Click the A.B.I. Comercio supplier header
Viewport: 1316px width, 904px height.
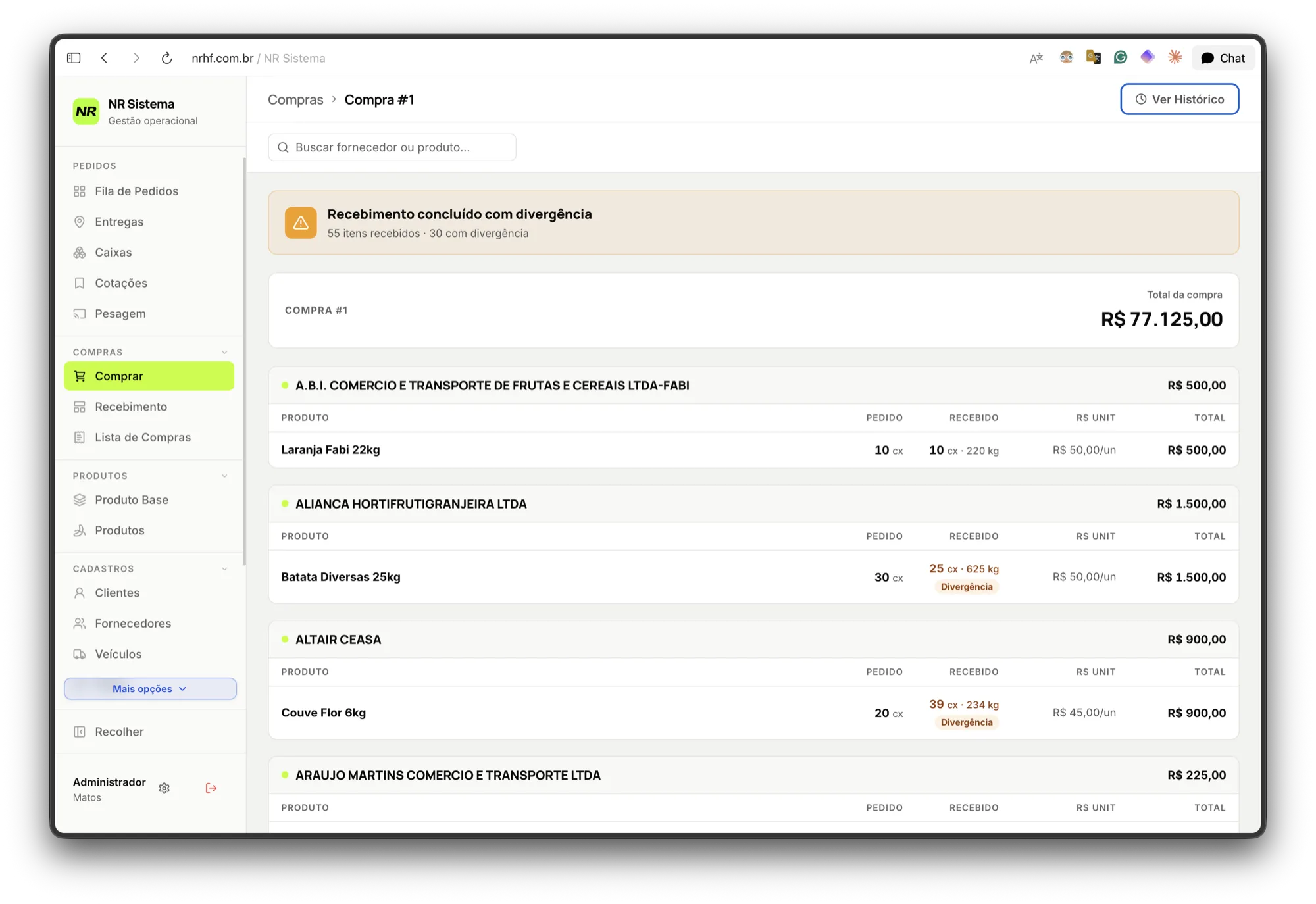[753, 386]
